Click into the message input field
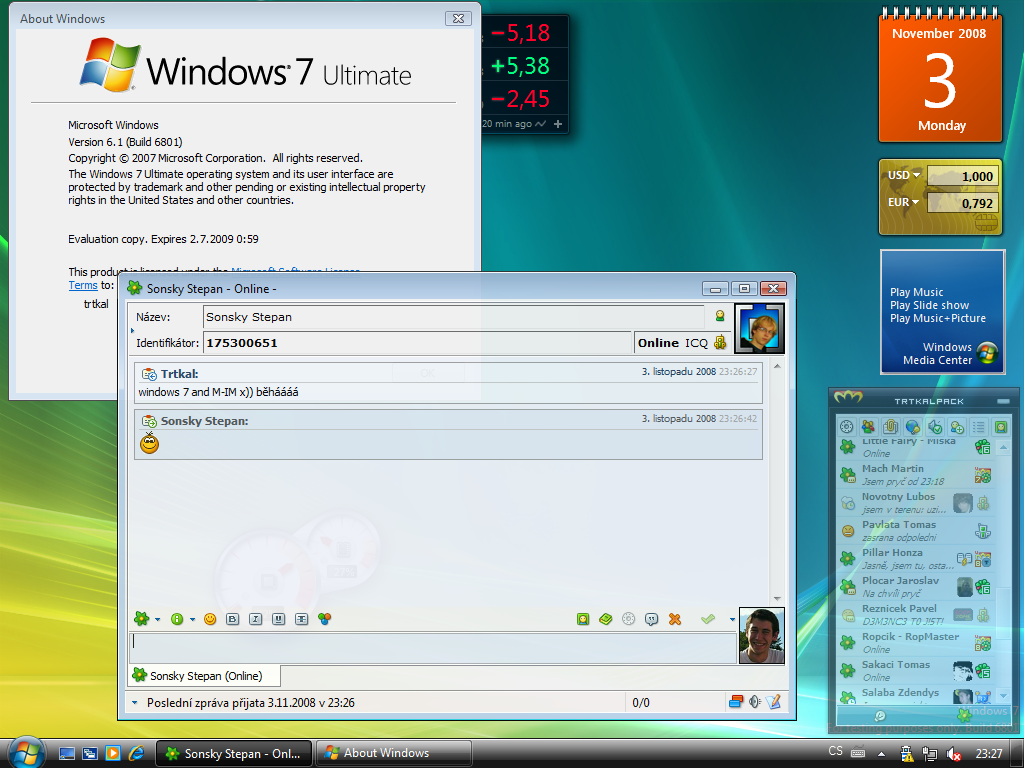 tap(433, 648)
